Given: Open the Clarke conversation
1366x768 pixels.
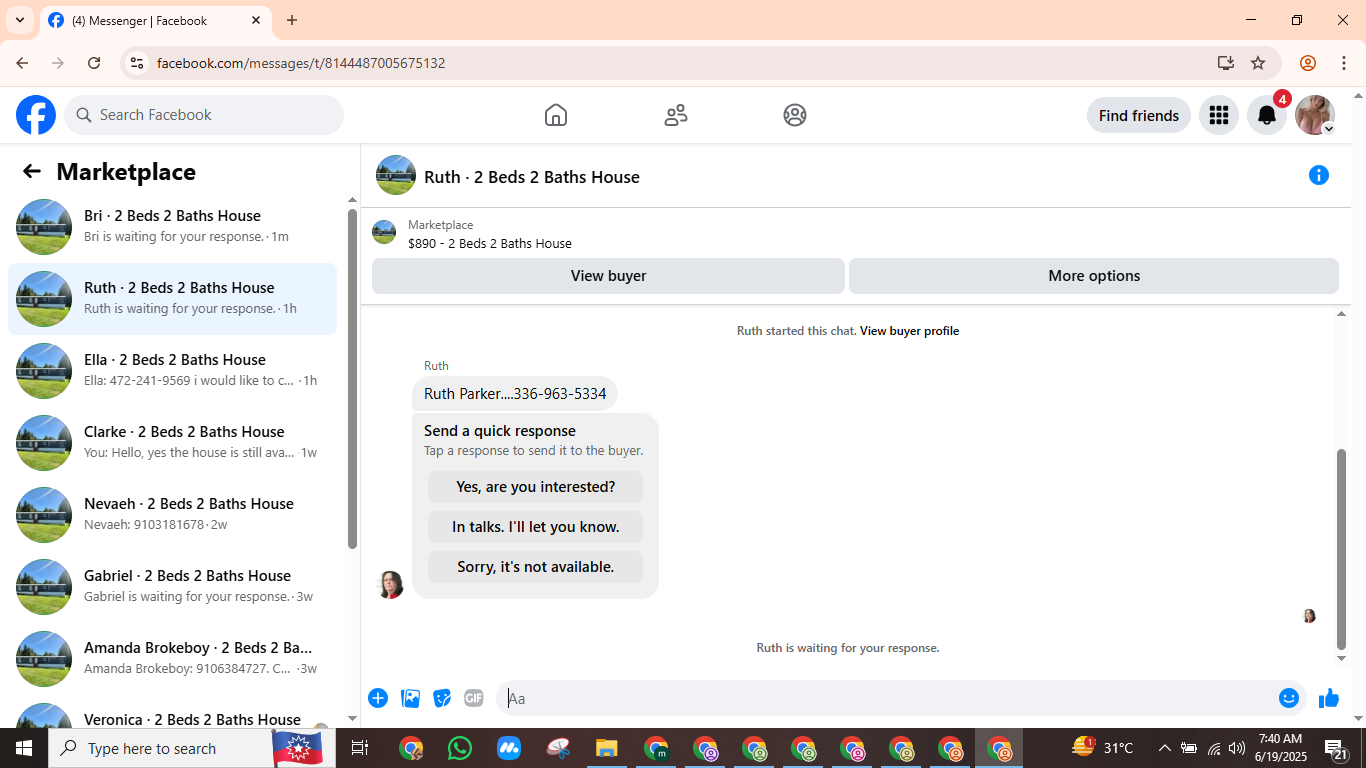Looking at the screenshot, I should pyautogui.click(x=172, y=443).
